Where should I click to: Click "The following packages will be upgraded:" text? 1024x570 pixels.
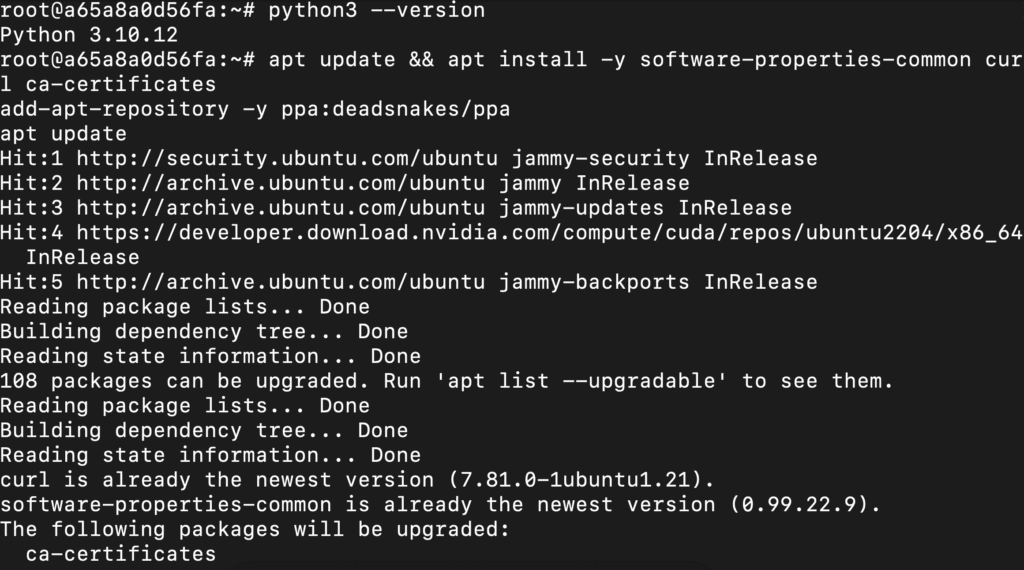click(x=256, y=528)
